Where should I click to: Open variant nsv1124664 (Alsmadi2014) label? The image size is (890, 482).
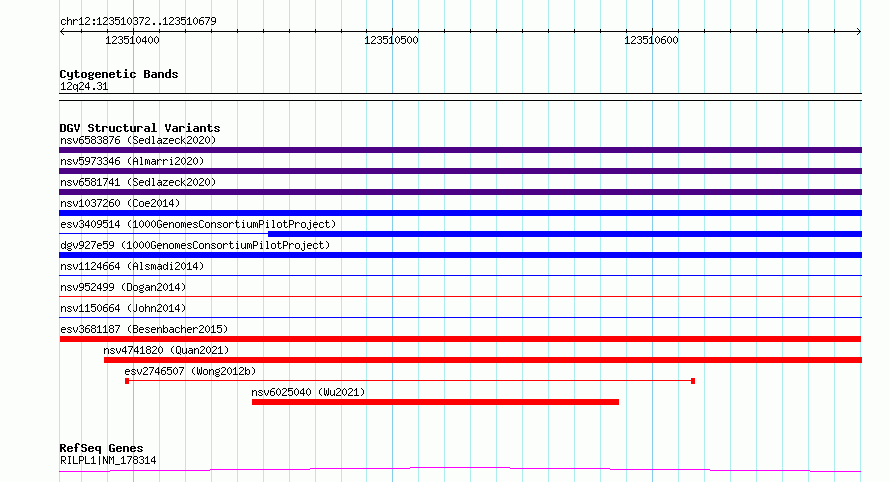click(132, 266)
